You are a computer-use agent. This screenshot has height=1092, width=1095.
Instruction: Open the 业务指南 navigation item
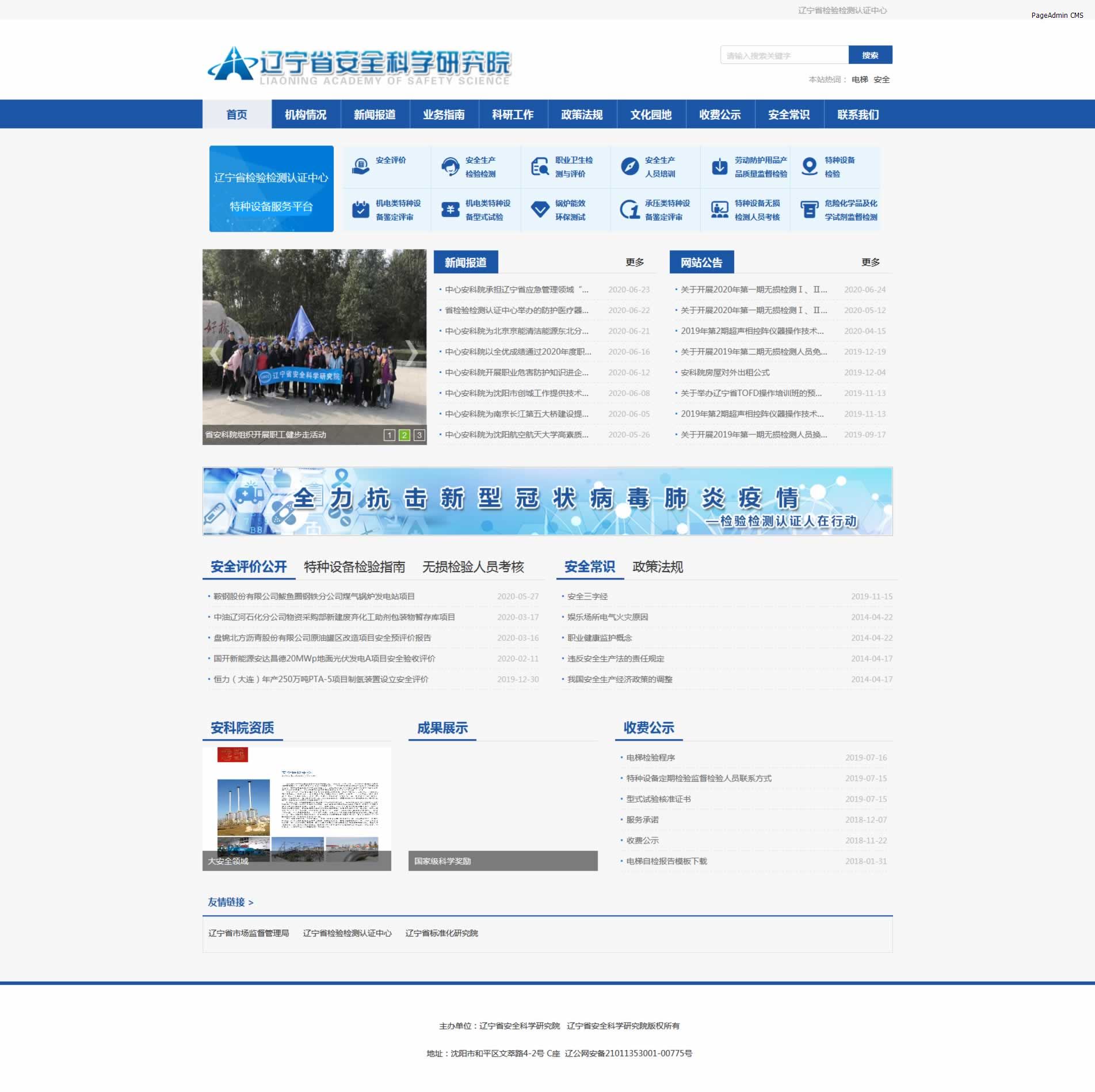(x=444, y=115)
